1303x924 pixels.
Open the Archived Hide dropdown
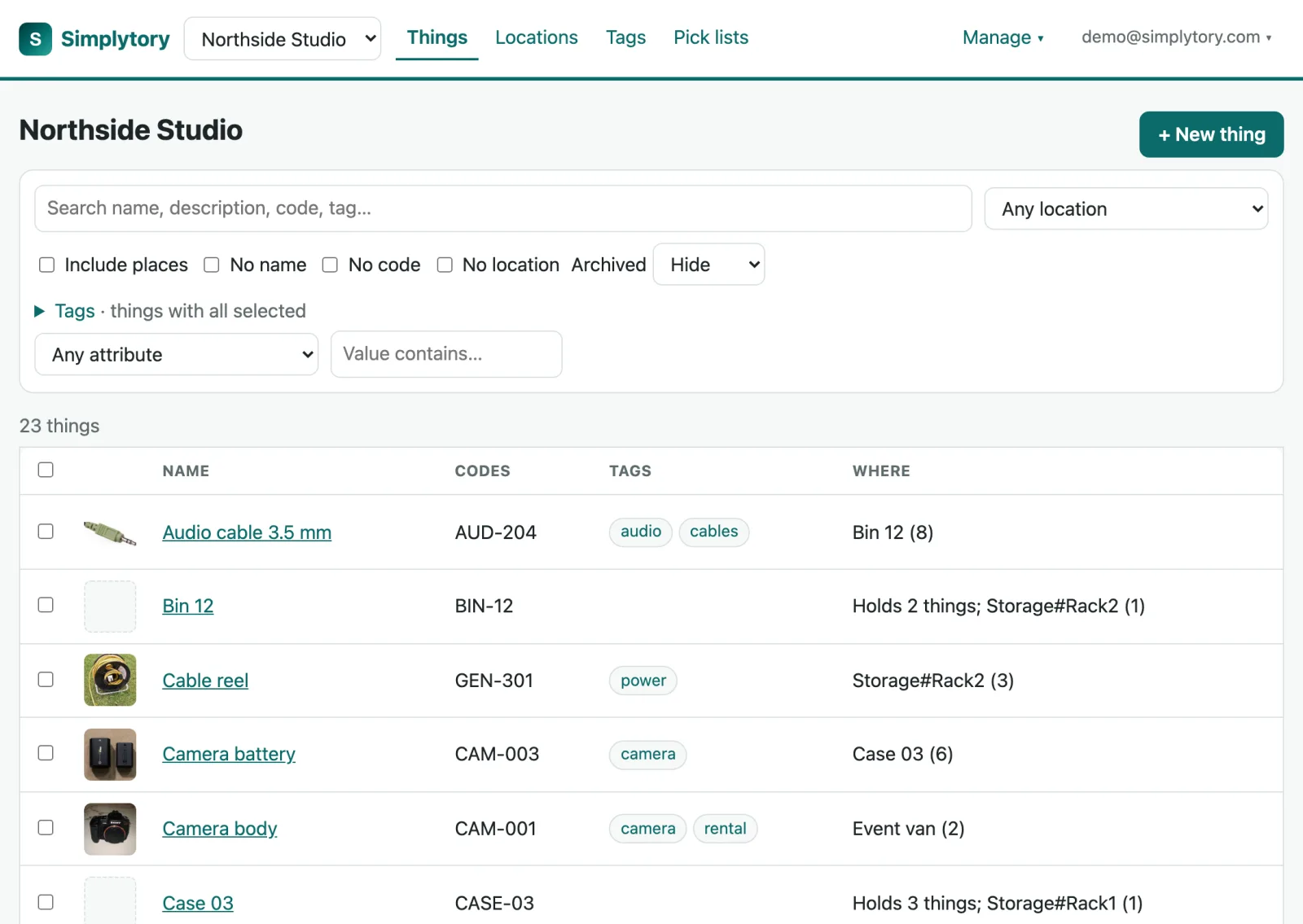click(x=709, y=265)
